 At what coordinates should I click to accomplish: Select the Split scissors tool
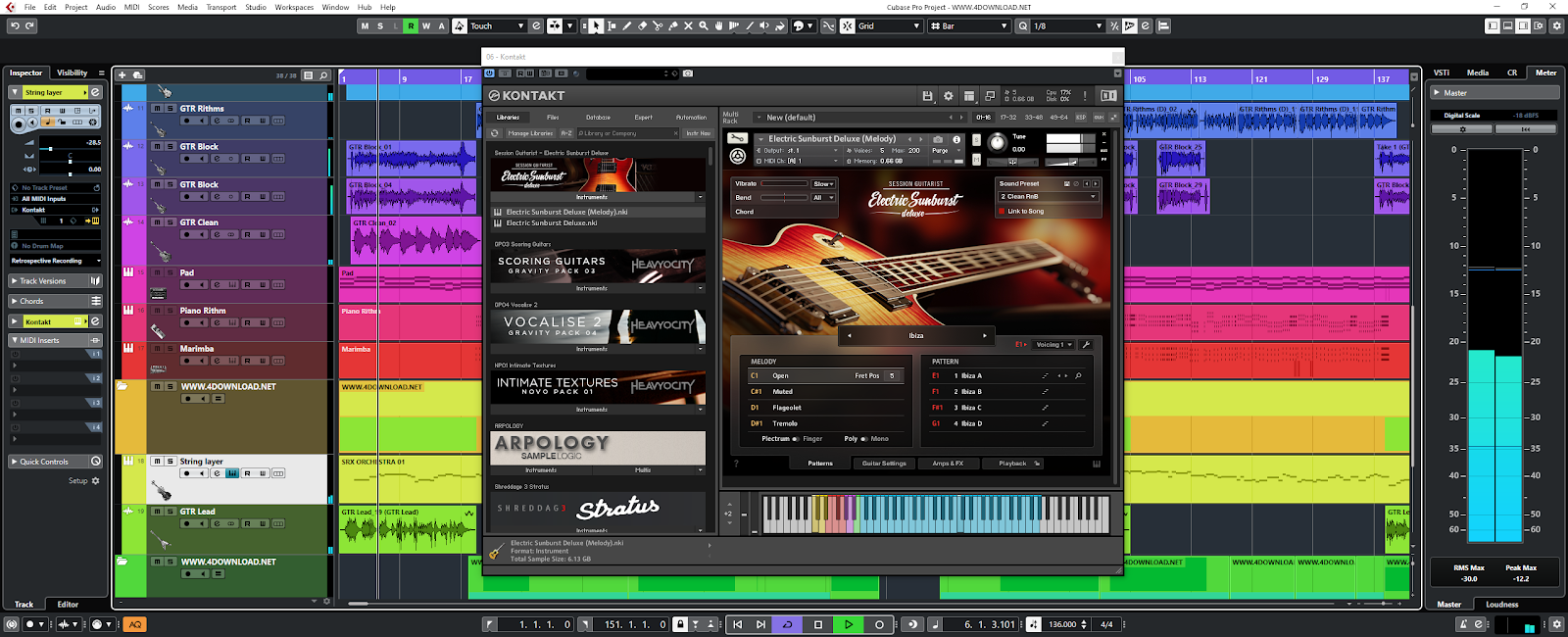(658, 25)
